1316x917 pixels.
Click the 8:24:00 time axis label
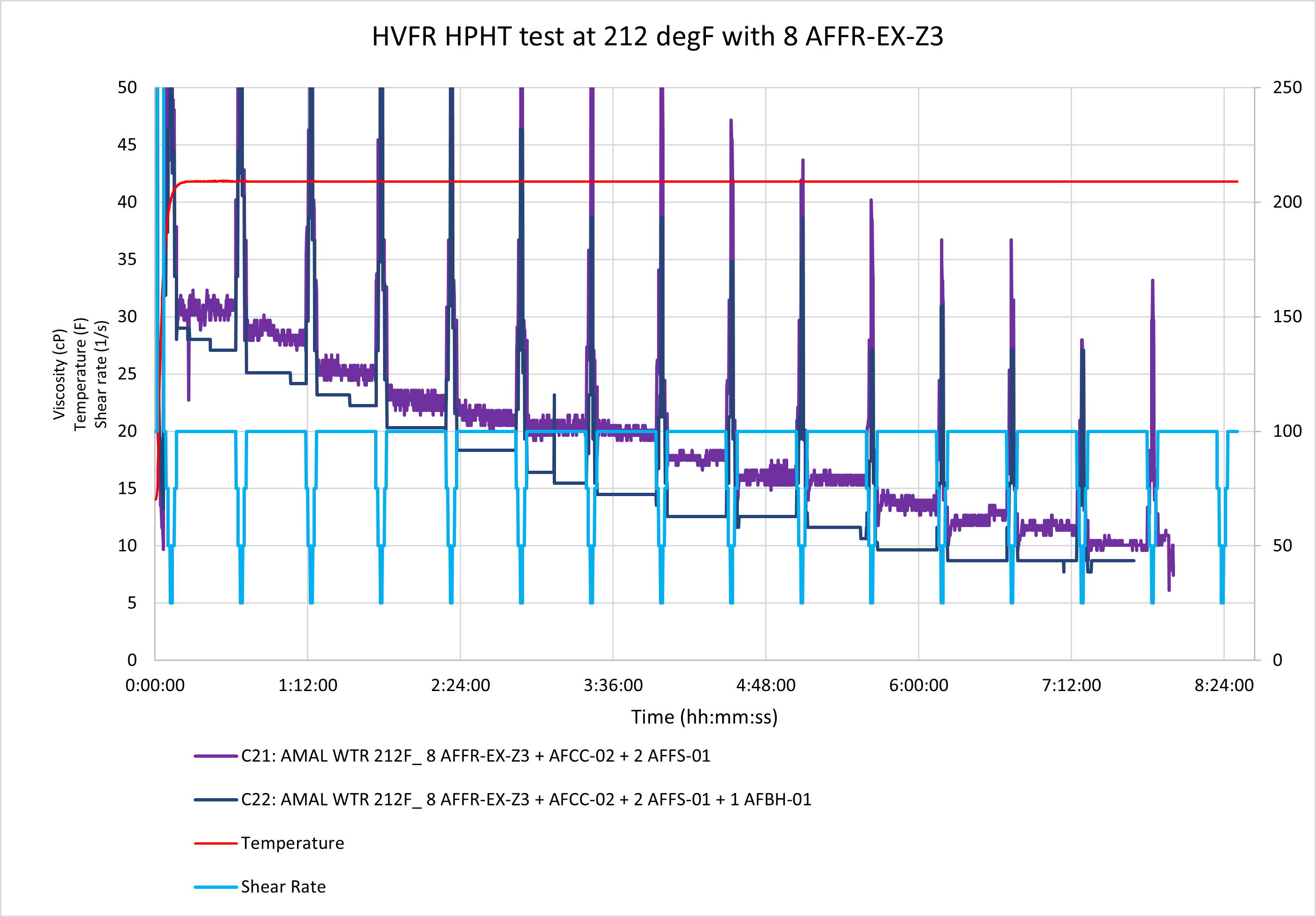[x=1224, y=685]
